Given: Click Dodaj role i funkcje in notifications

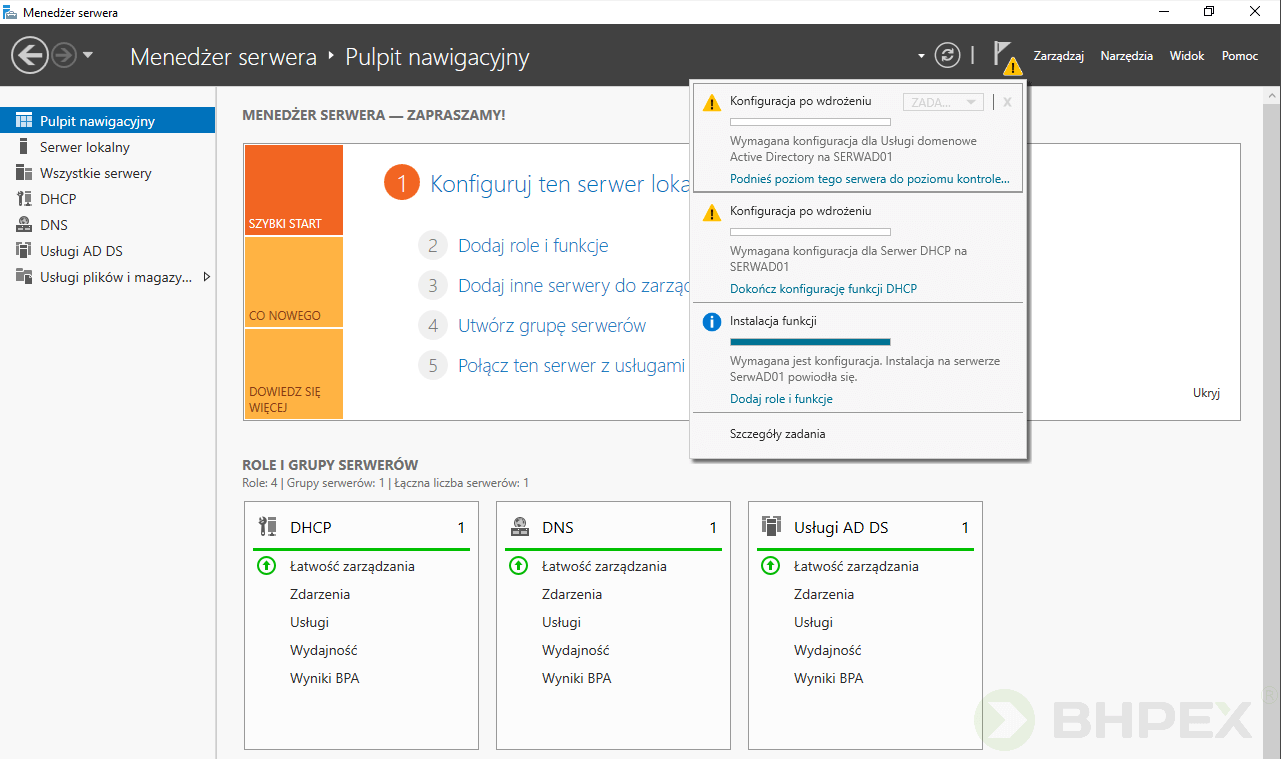Looking at the screenshot, I should [x=781, y=399].
